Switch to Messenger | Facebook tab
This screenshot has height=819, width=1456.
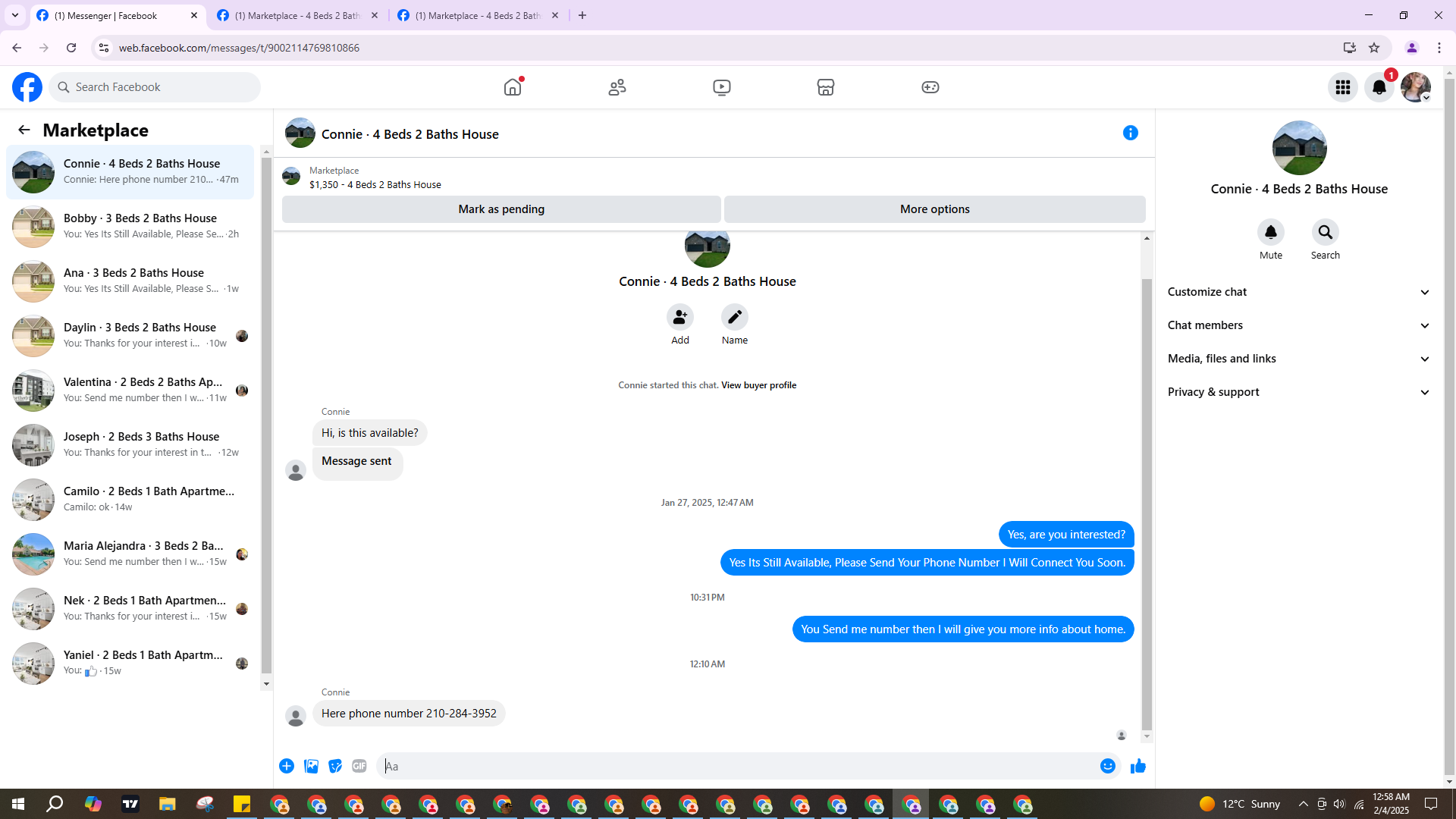pyautogui.click(x=118, y=15)
